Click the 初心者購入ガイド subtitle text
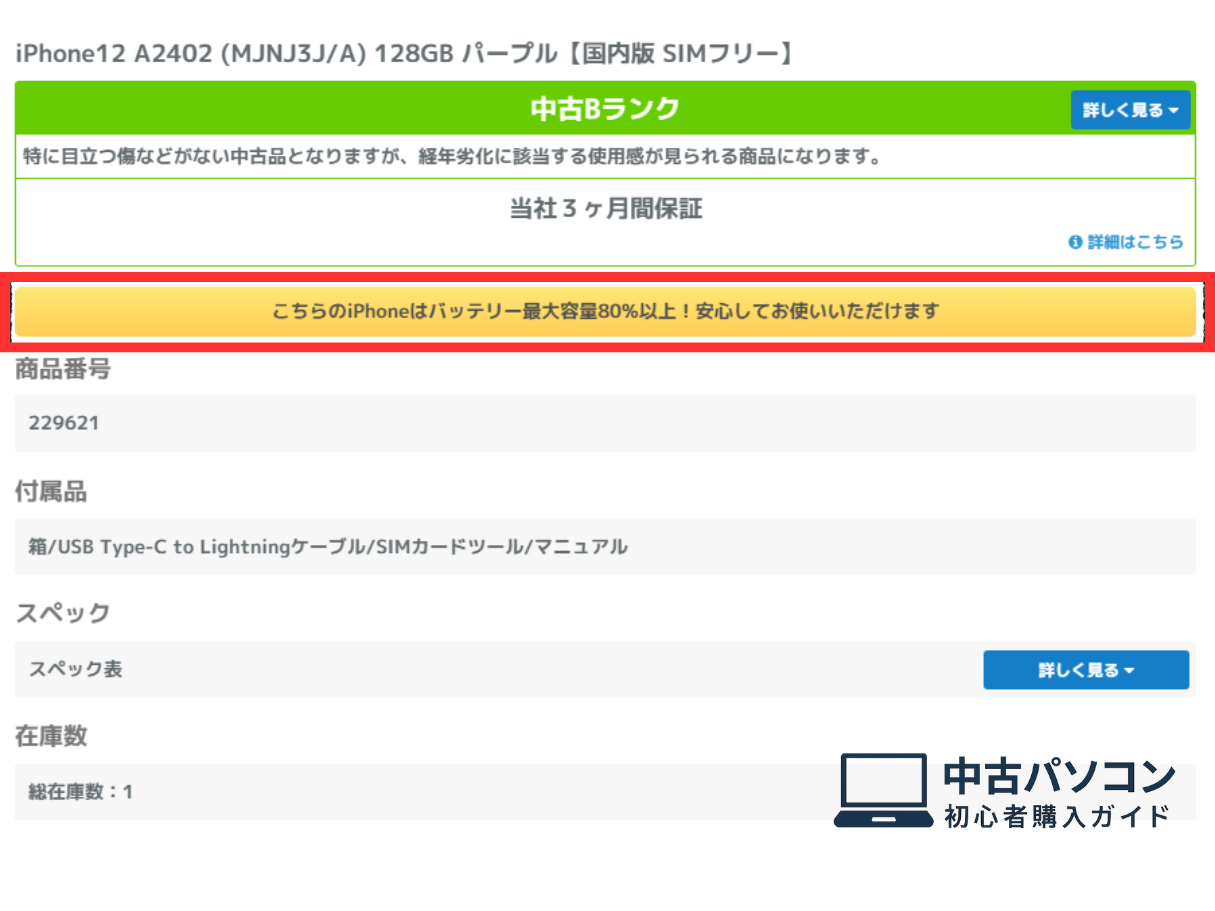1215x911 pixels. pyautogui.click(x=1057, y=816)
